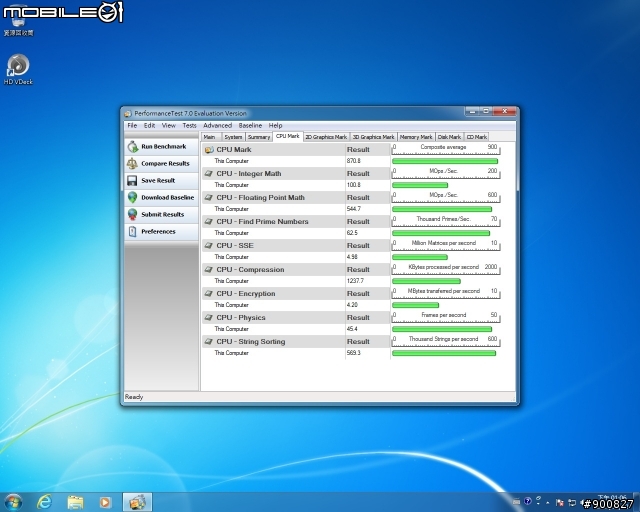Click the Download Baseline globe icon
The height and width of the screenshot is (512, 640).
point(132,197)
